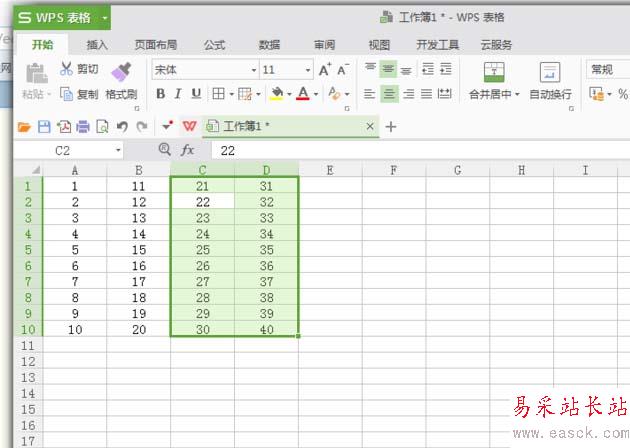Viewport: 630px width, 448px height.
Task: Add a new document tab with plus
Action: click(x=391, y=127)
